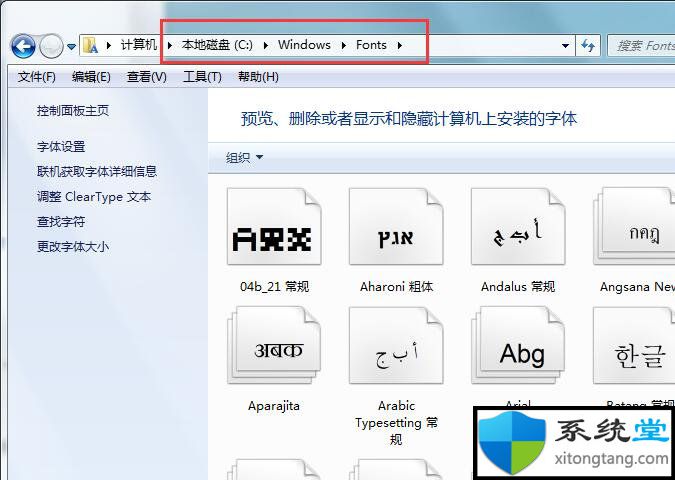This screenshot has width=675, height=480.
Task: Click 联机获取字体详细信息 link
Action: tap(97, 172)
